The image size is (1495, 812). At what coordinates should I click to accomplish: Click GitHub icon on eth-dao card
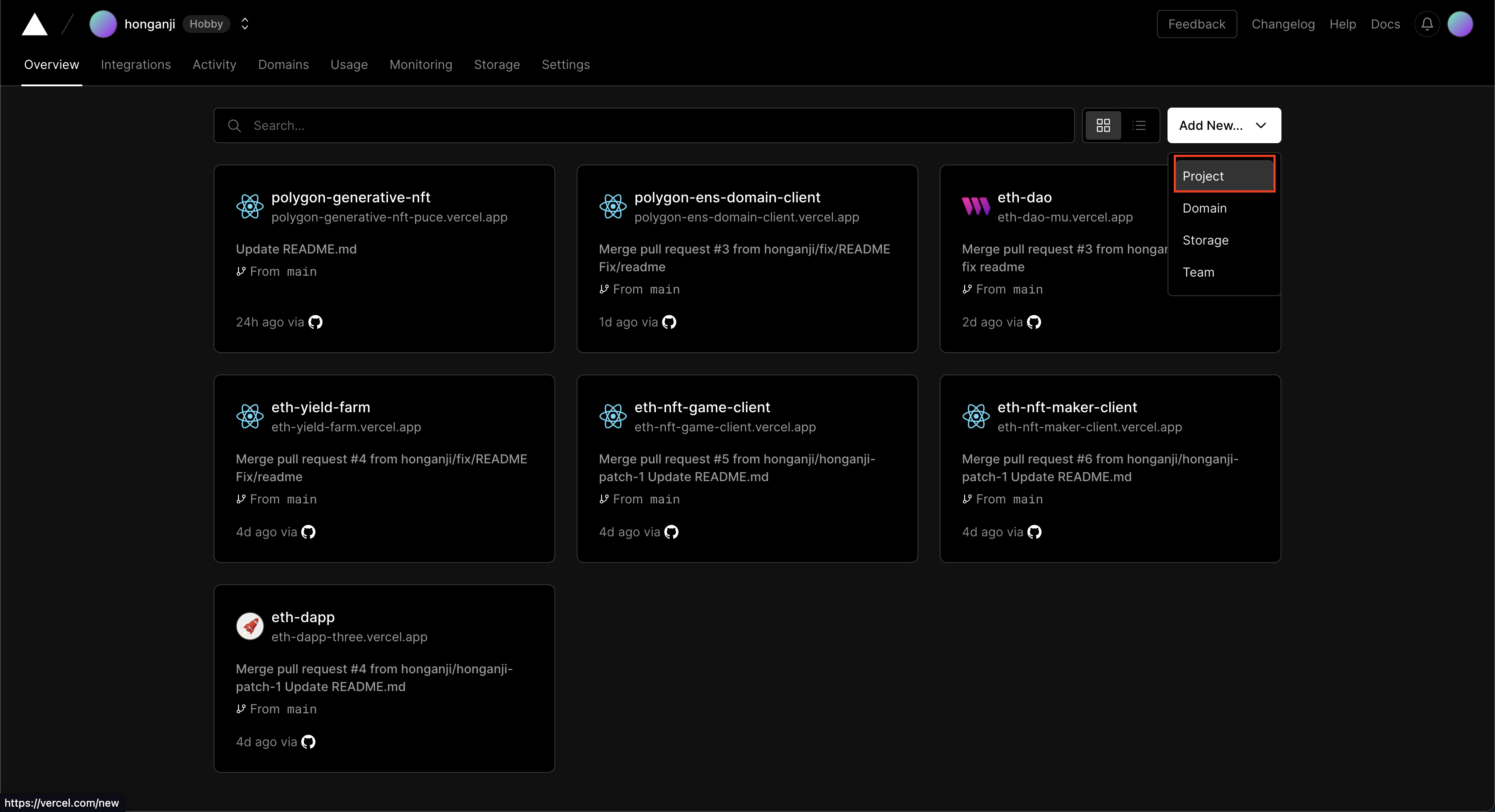click(x=1034, y=322)
